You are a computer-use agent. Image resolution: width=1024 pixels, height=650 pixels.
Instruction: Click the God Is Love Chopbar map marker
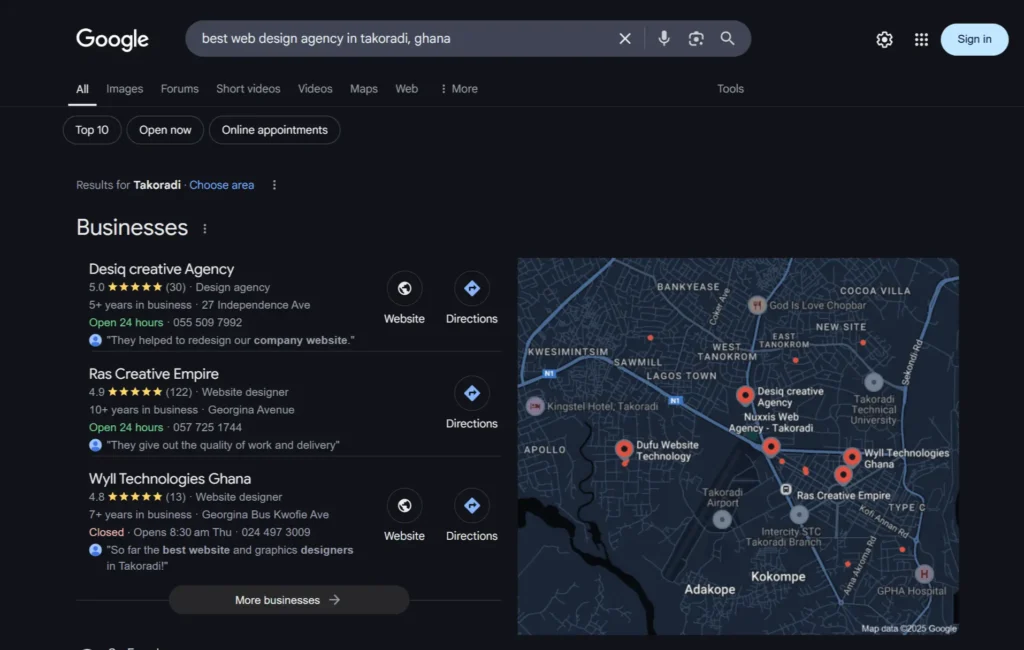757,305
